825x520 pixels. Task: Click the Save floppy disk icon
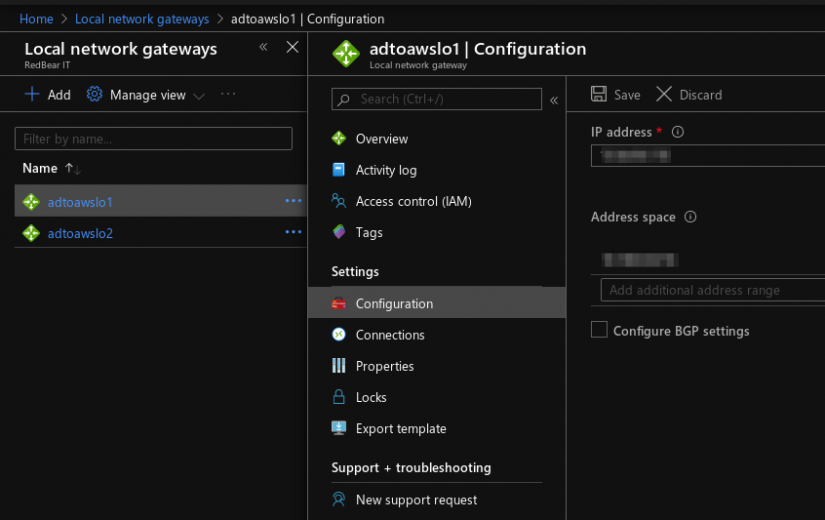pos(599,94)
